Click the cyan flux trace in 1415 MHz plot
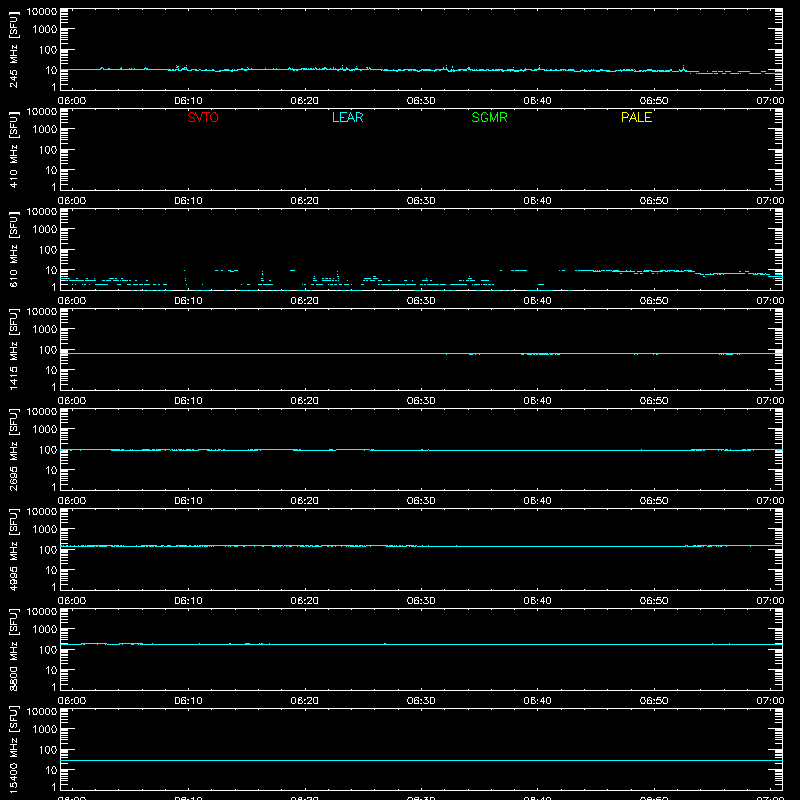800x800 pixels. pos(421,354)
